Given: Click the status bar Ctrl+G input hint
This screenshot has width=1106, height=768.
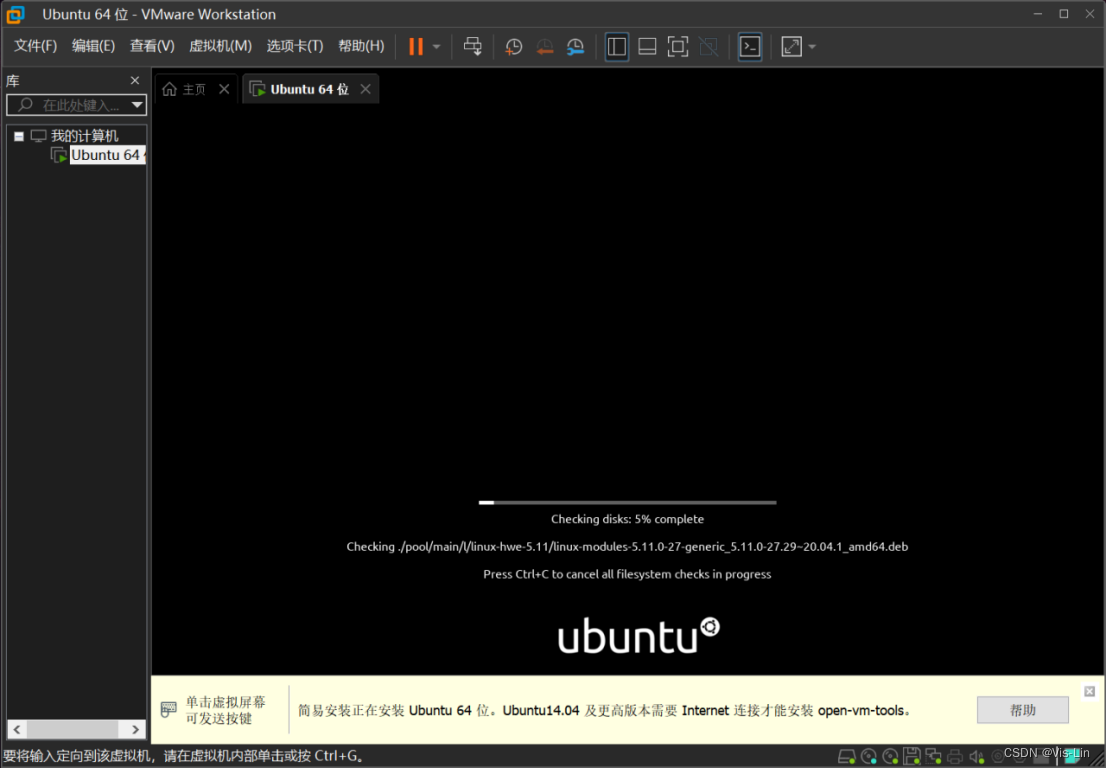Looking at the screenshot, I should pyautogui.click(x=183, y=756).
